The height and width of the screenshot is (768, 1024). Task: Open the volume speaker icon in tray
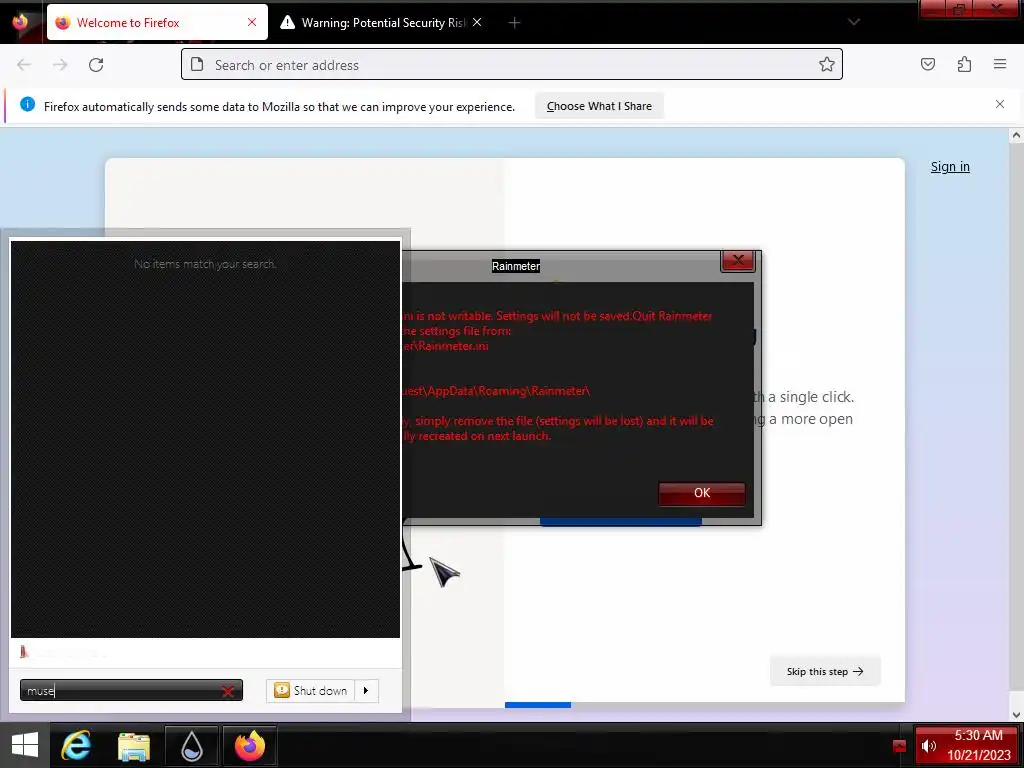click(929, 746)
